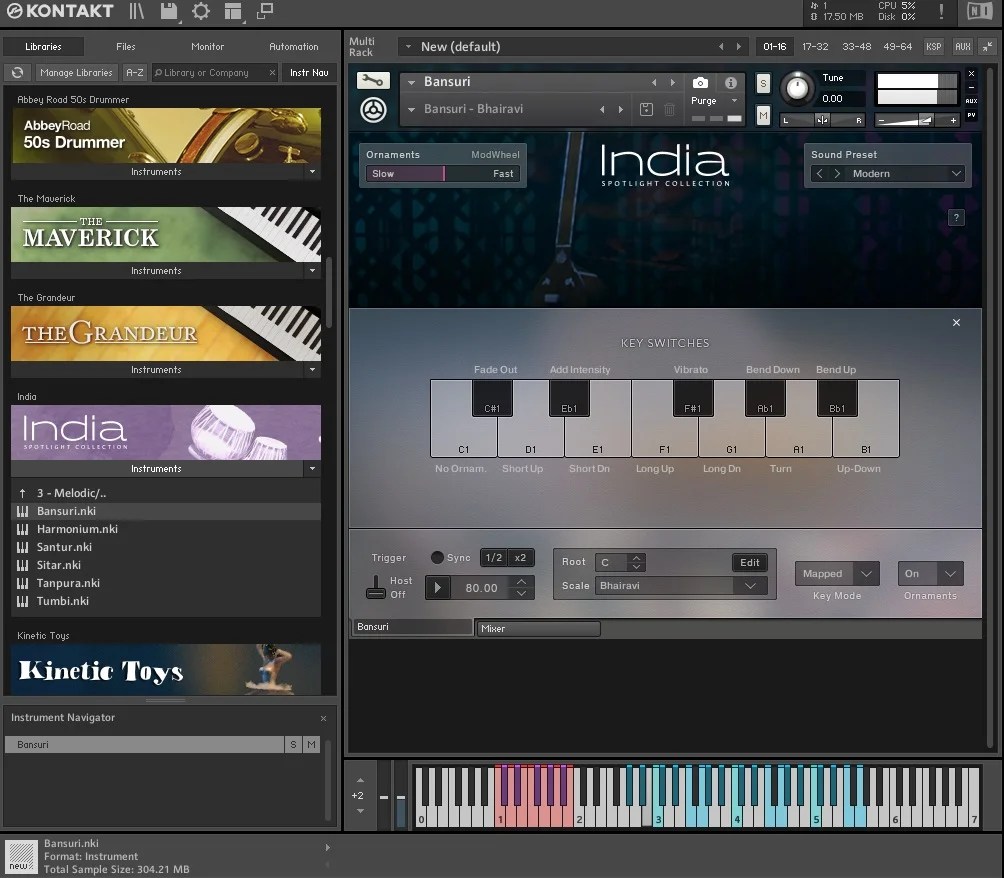Enable the Sync toggle in the Trigger section
Image resolution: width=1004 pixels, height=878 pixels.
point(437,558)
